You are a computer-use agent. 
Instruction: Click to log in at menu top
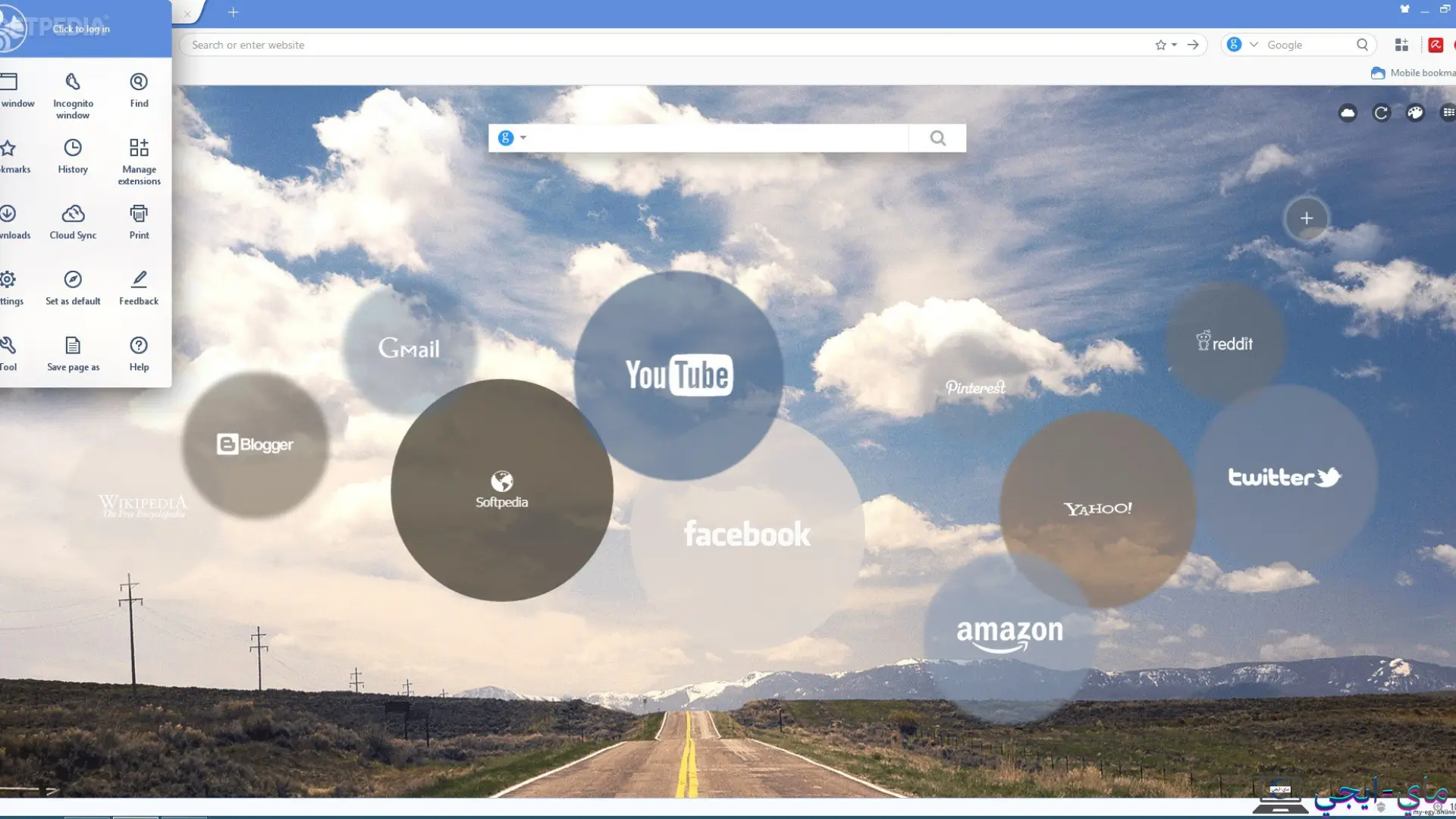(x=81, y=29)
